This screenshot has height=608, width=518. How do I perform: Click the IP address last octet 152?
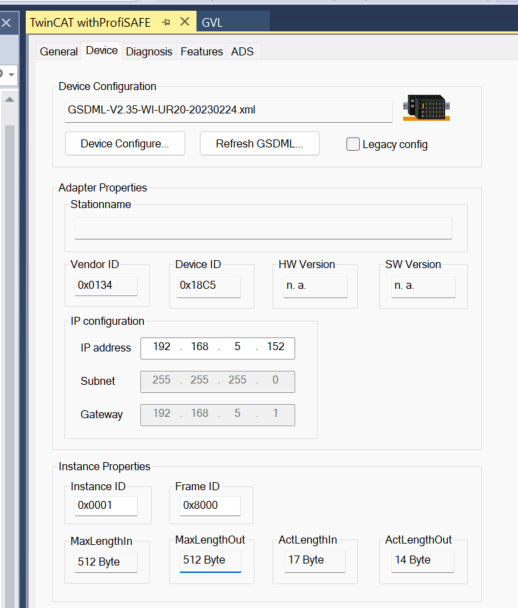(x=276, y=347)
